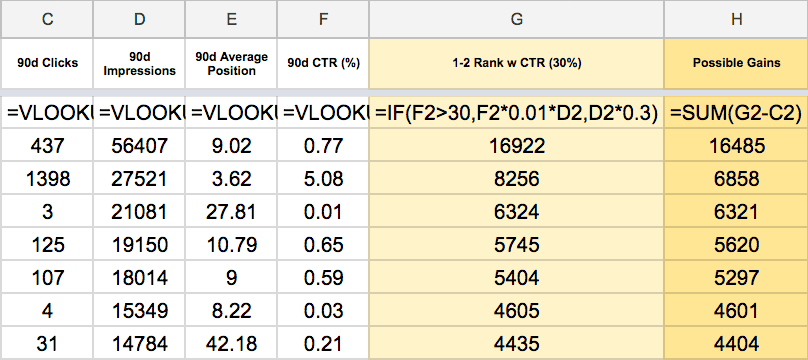Select the IF(F2>30...) formula cell
Viewport: 808px width, 360px height.
pos(516,113)
